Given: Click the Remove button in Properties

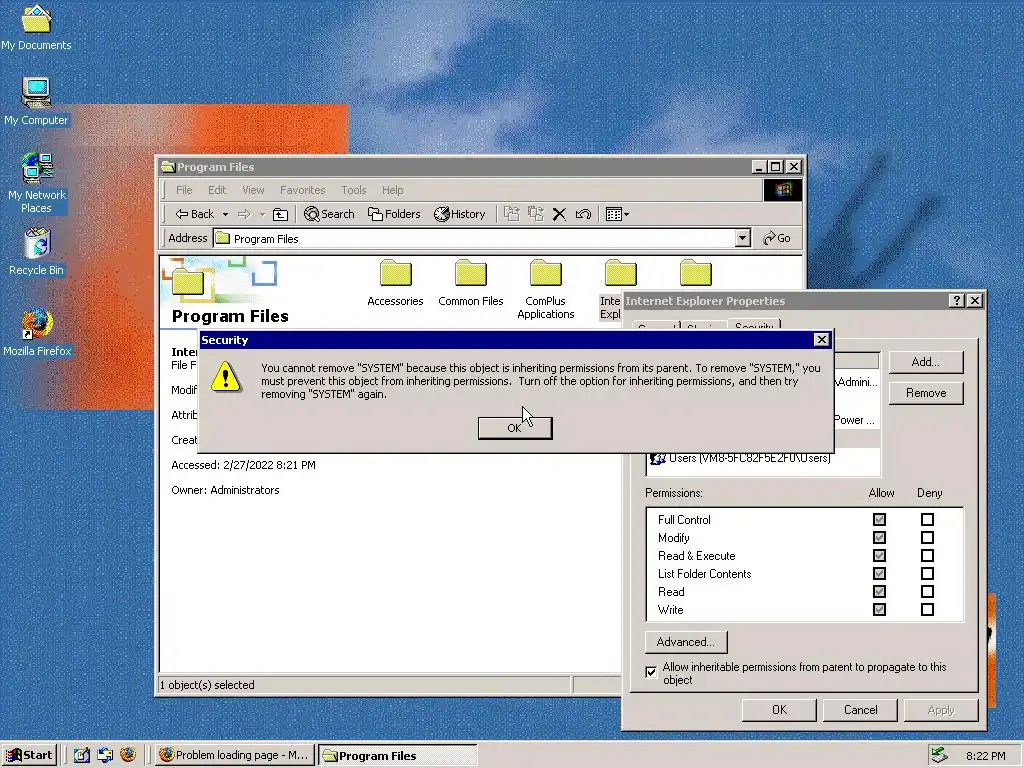Looking at the screenshot, I should coord(925,393).
